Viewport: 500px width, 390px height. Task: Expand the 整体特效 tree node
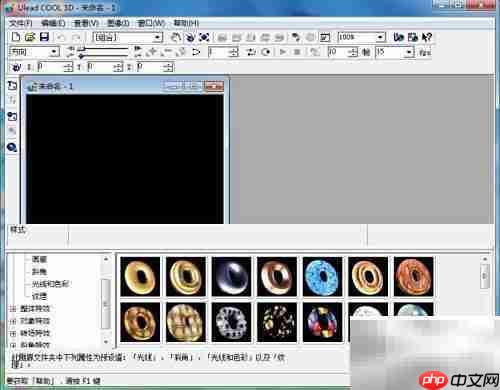point(13,309)
